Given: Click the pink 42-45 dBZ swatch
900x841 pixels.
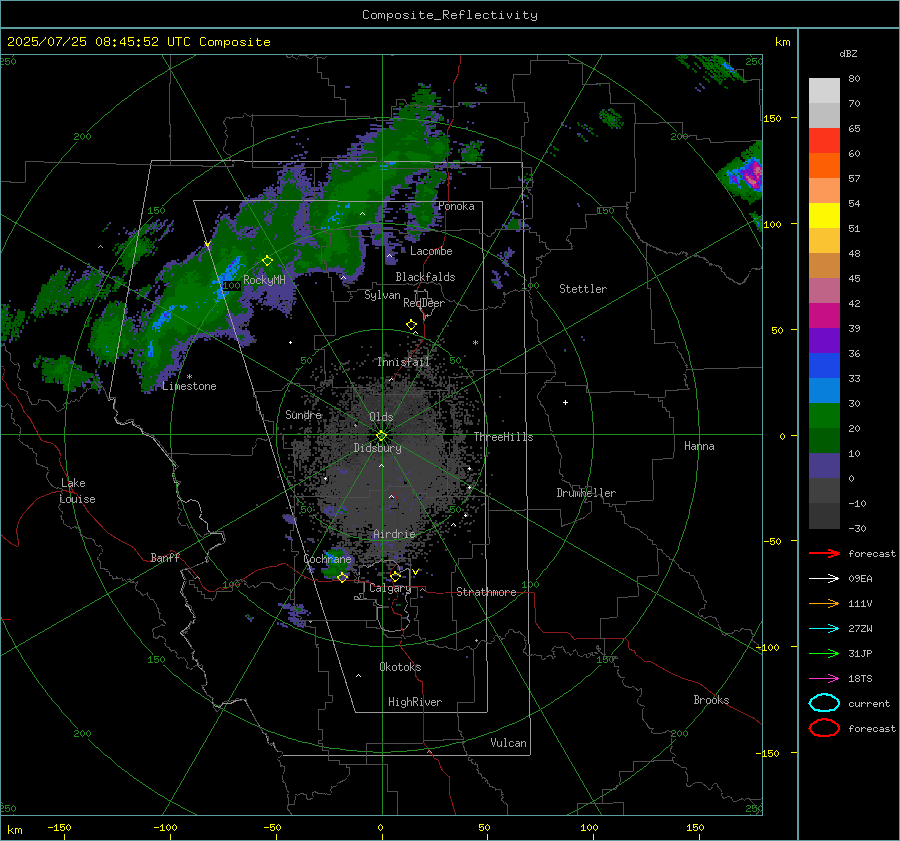Looking at the screenshot, I should click(824, 291).
